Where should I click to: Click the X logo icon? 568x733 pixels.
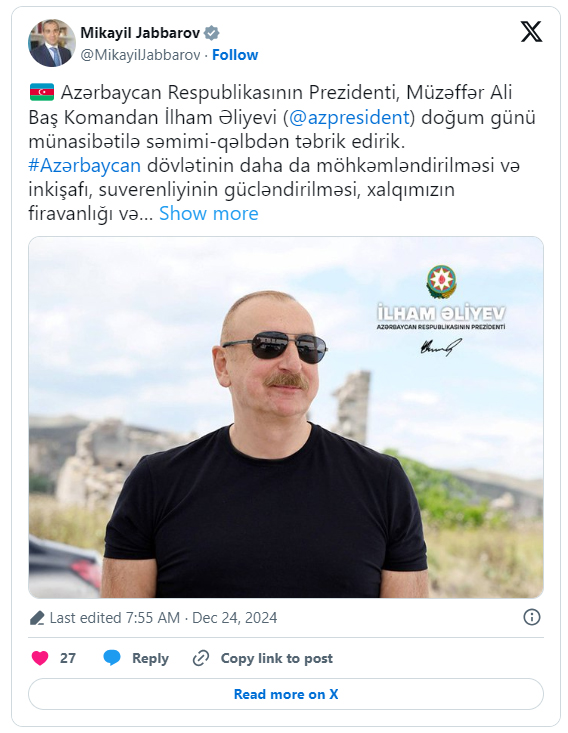[x=531, y=32]
